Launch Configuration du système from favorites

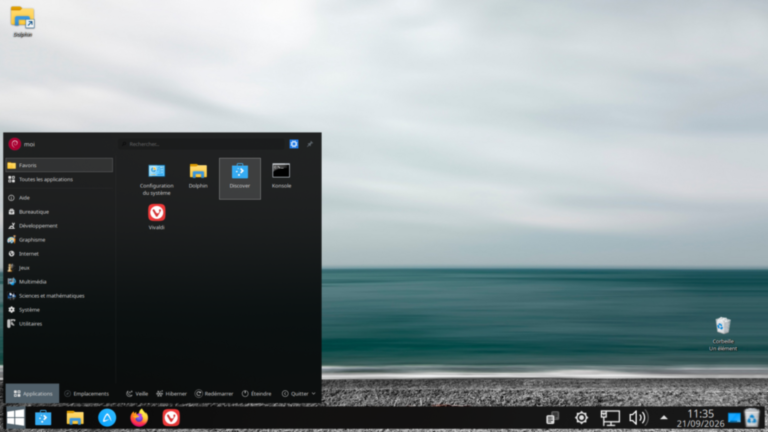pos(157,179)
